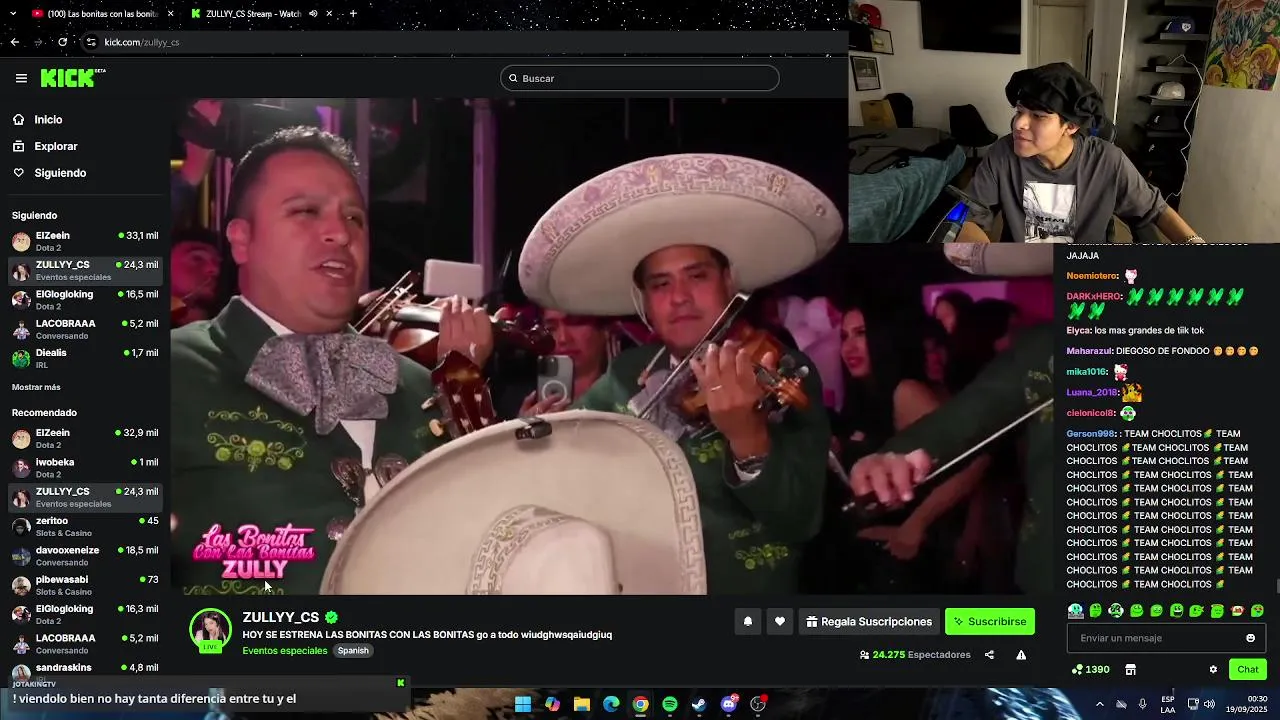Go back with browser back arrow
The width and height of the screenshot is (1280, 720).
(14, 42)
